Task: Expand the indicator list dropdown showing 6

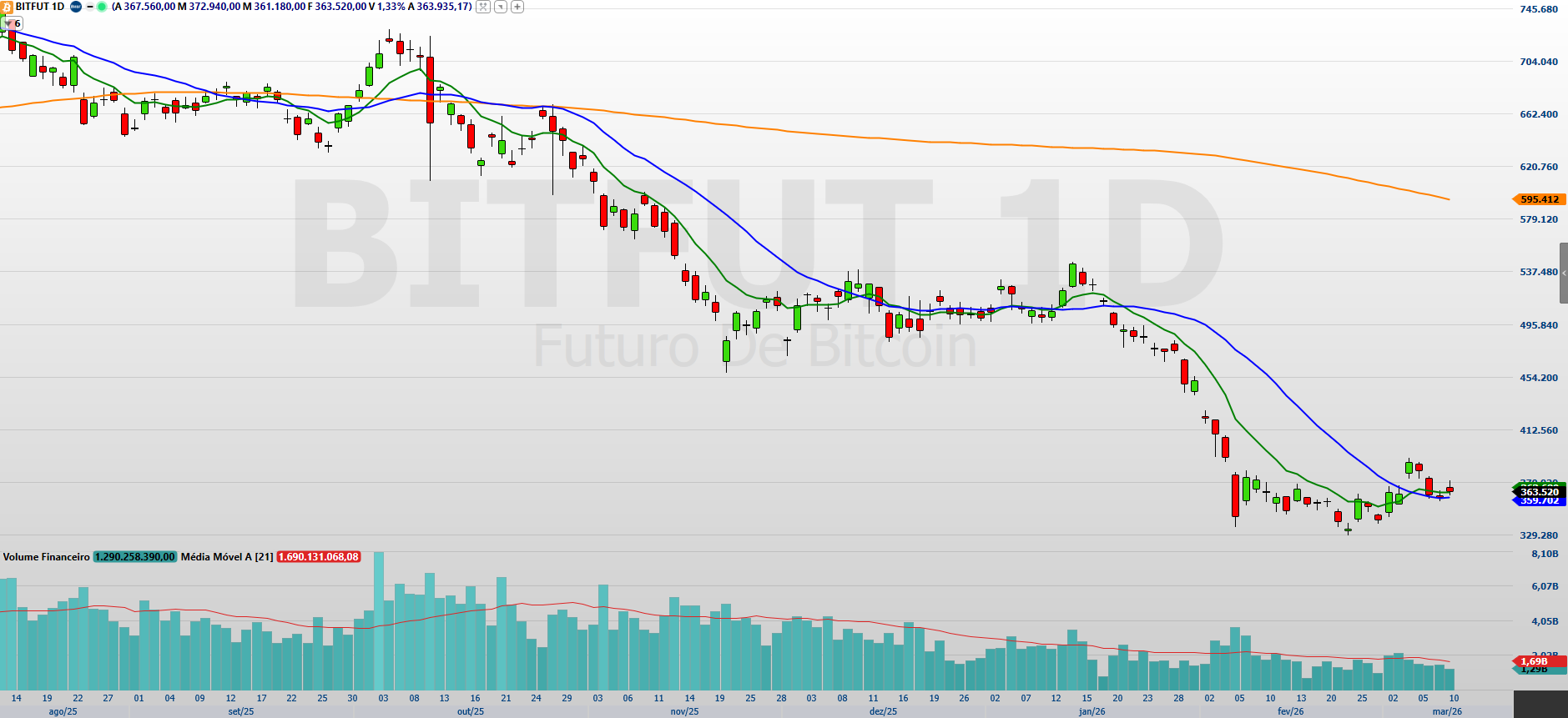Action: coord(12,23)
